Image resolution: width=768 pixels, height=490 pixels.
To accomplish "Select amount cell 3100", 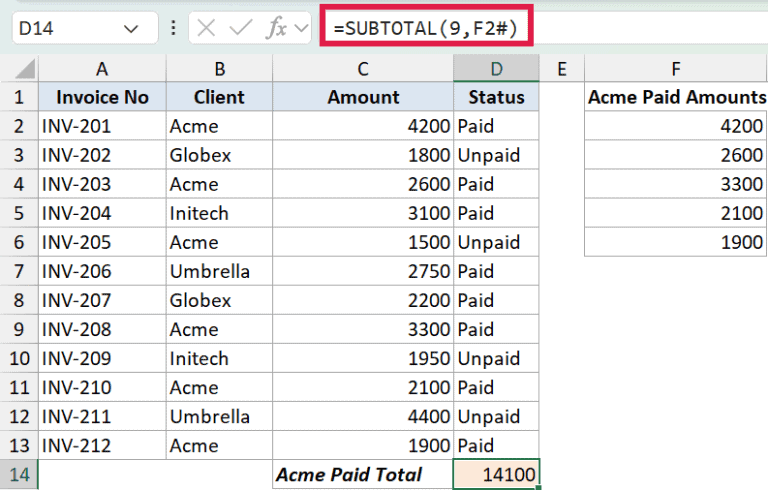I will pyautogui.click(x=363, y=213).
